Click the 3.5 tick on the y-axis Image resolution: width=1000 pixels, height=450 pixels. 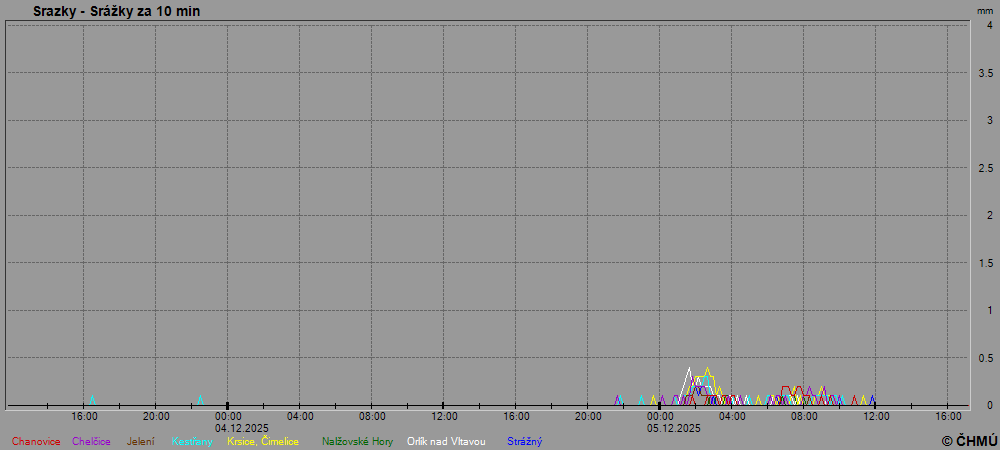(985, 73)
